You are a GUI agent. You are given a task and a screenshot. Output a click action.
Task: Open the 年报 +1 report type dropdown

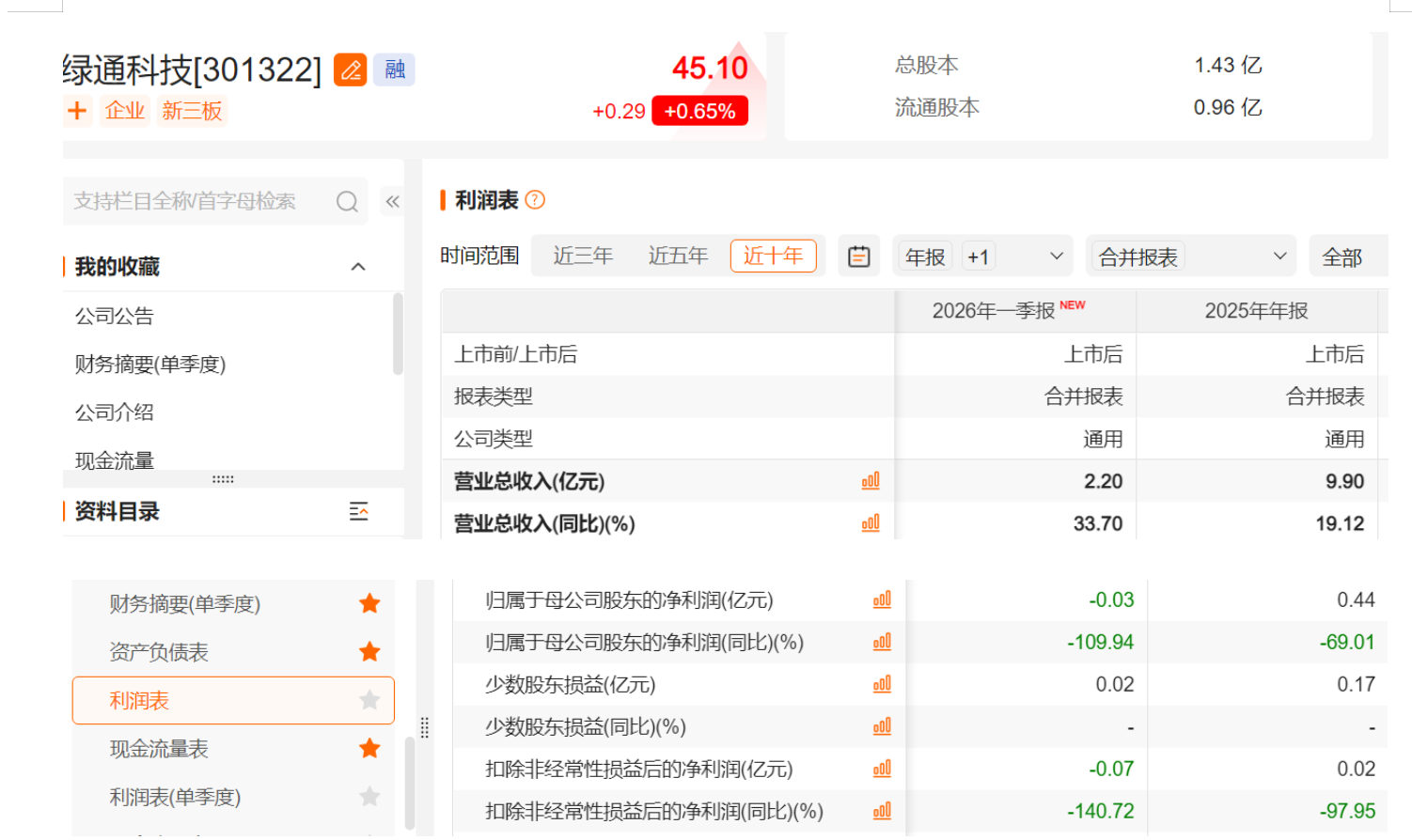click(982, 257)
